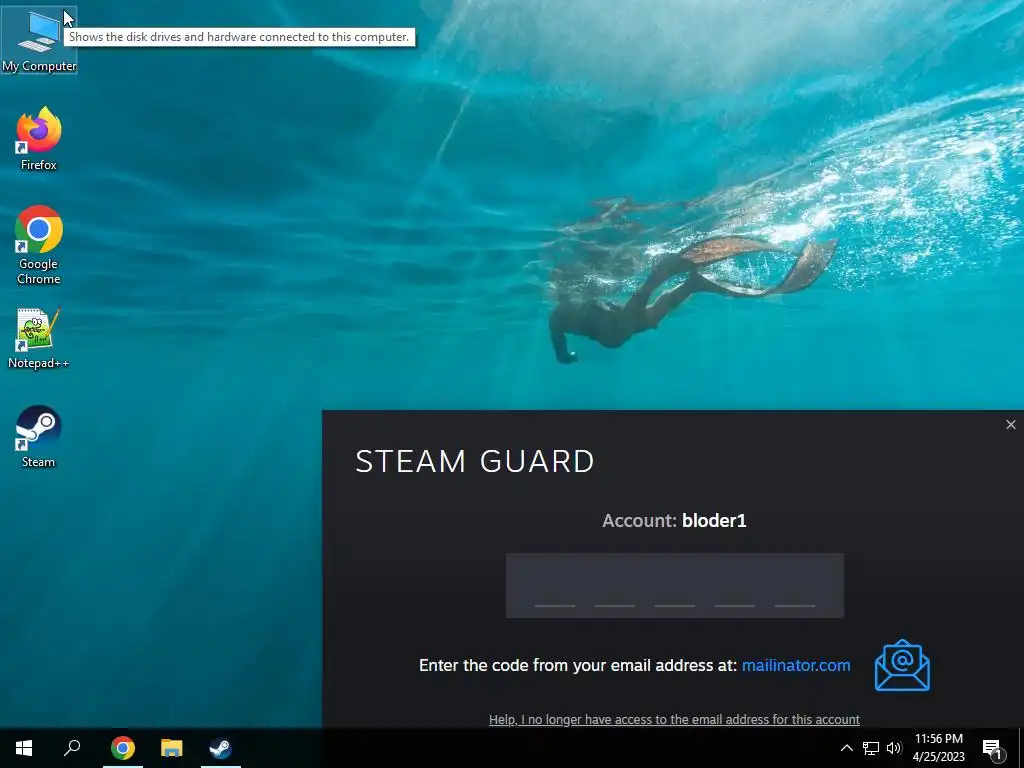Open the Windows Start menu

coord(24,748)
